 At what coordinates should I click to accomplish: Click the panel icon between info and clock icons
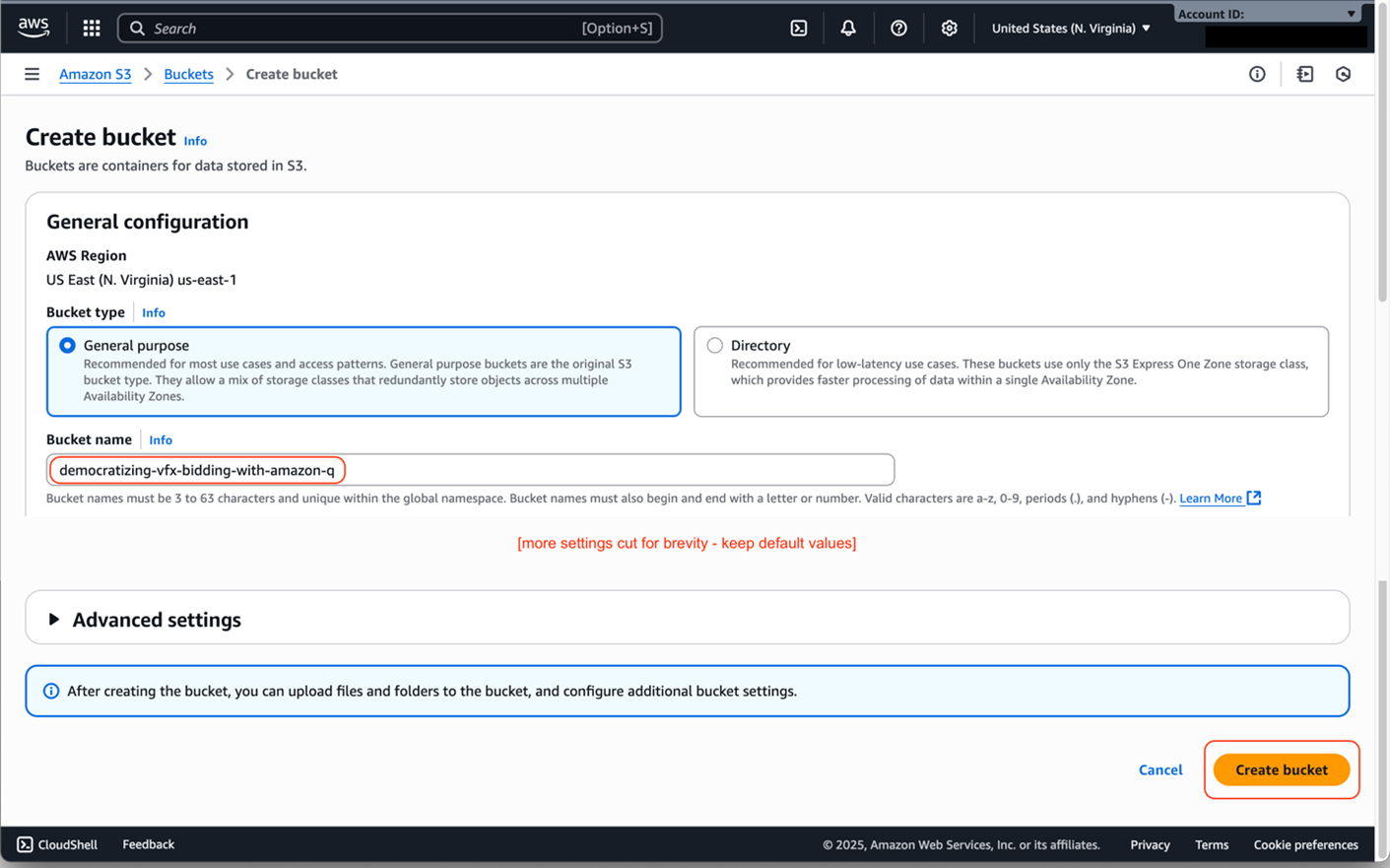pyautogui.click(x=1305, y=74)
